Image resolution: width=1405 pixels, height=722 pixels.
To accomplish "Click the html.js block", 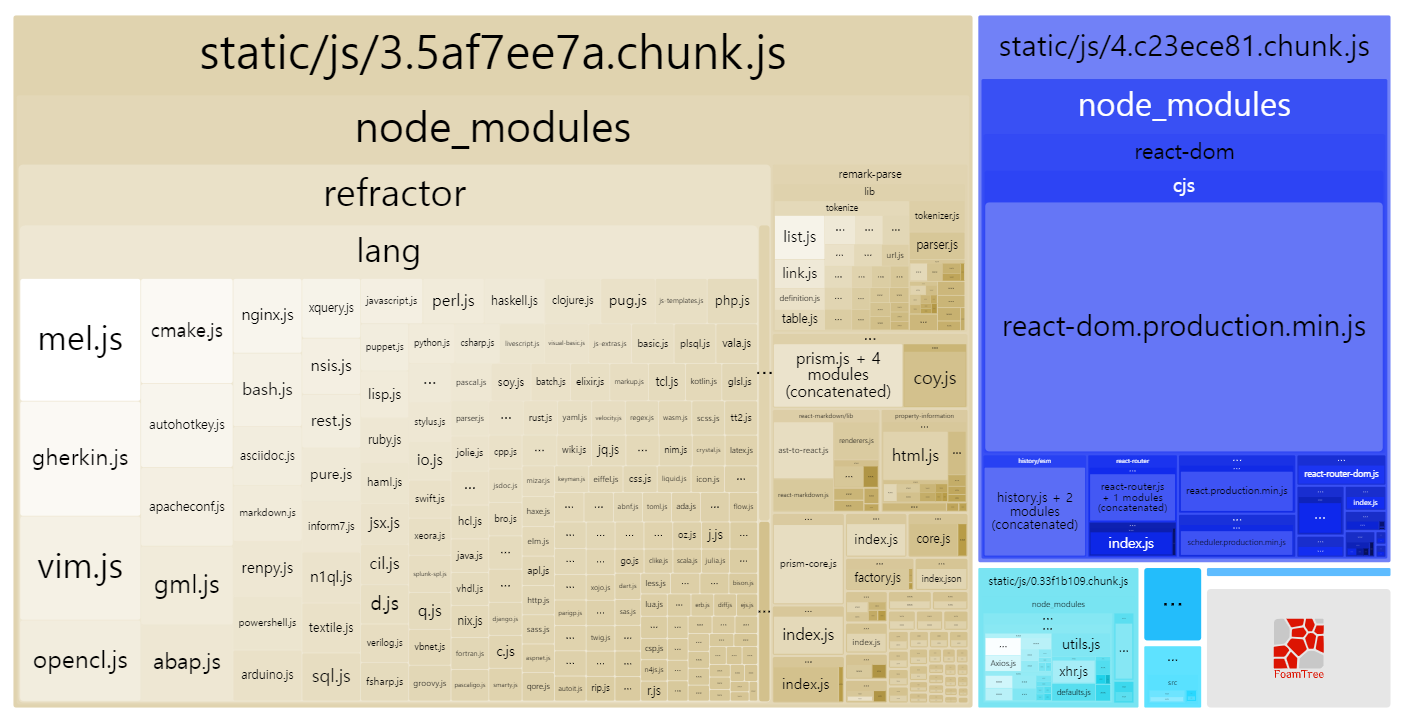I will click(916, 456).
